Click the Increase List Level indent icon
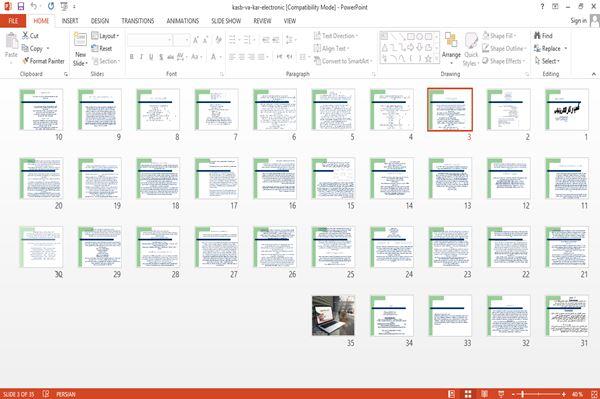This screenshot has width=600, height=399. (276, 40)
